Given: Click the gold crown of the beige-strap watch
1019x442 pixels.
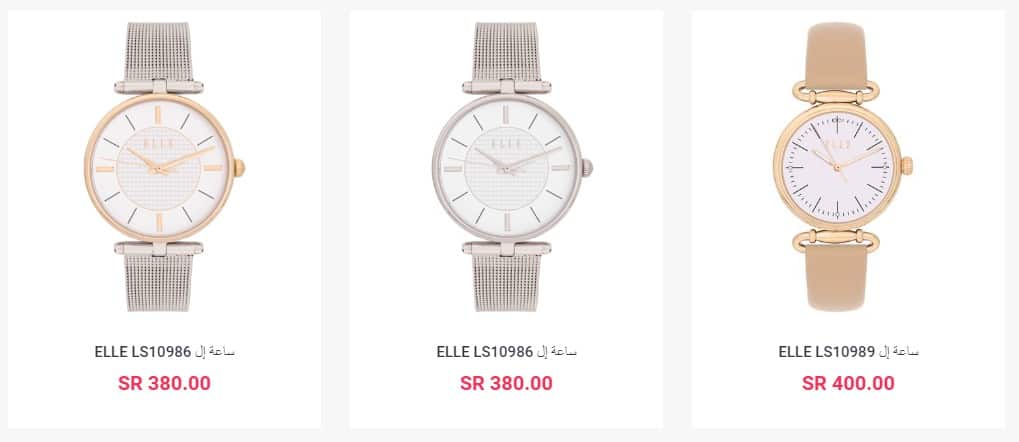Looking at the screenshot, I should pos(907,166).
